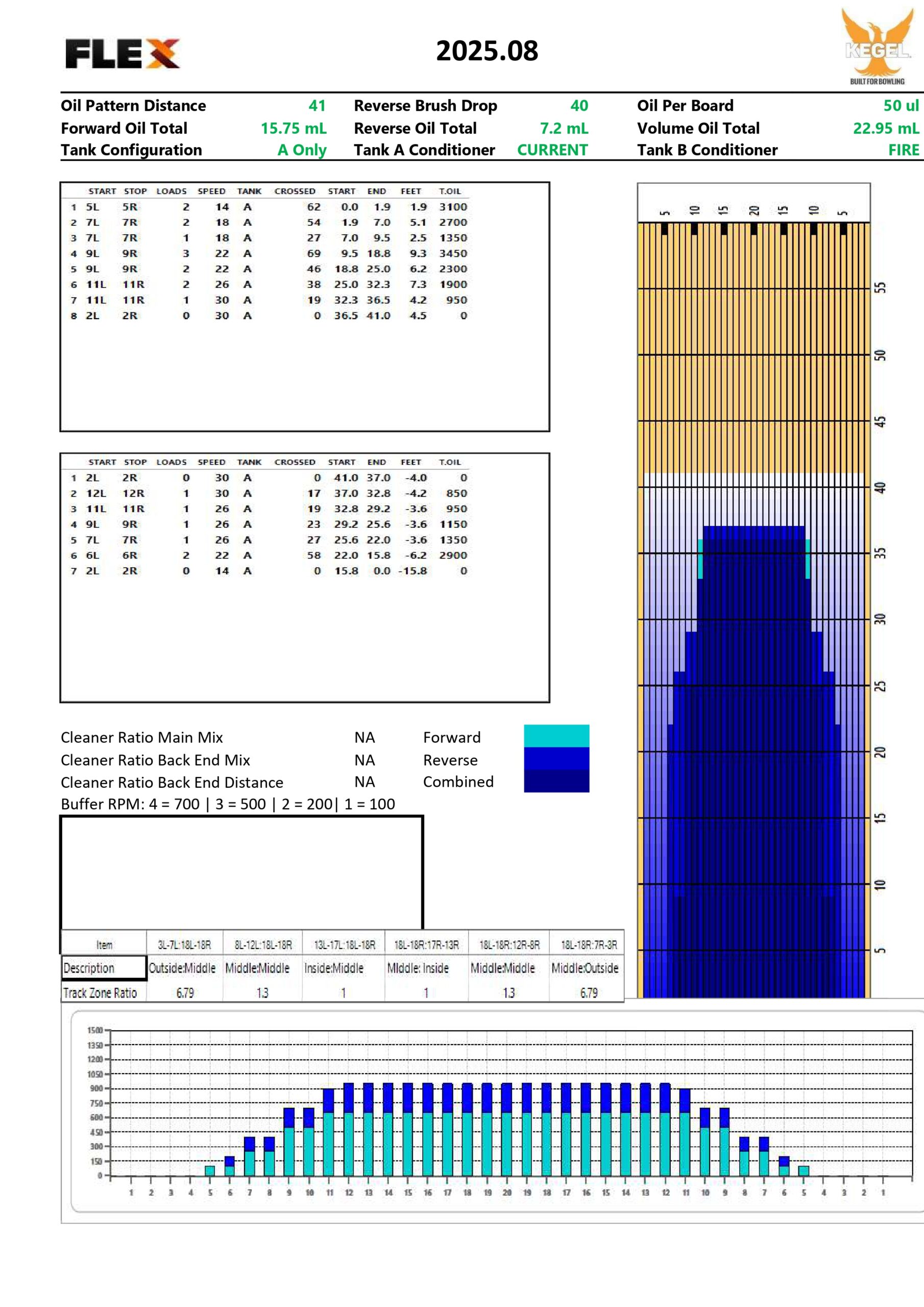Click the 8L-12L:18L-18R column header
The height and width of the screenshot is (1307, 924).
263,945
